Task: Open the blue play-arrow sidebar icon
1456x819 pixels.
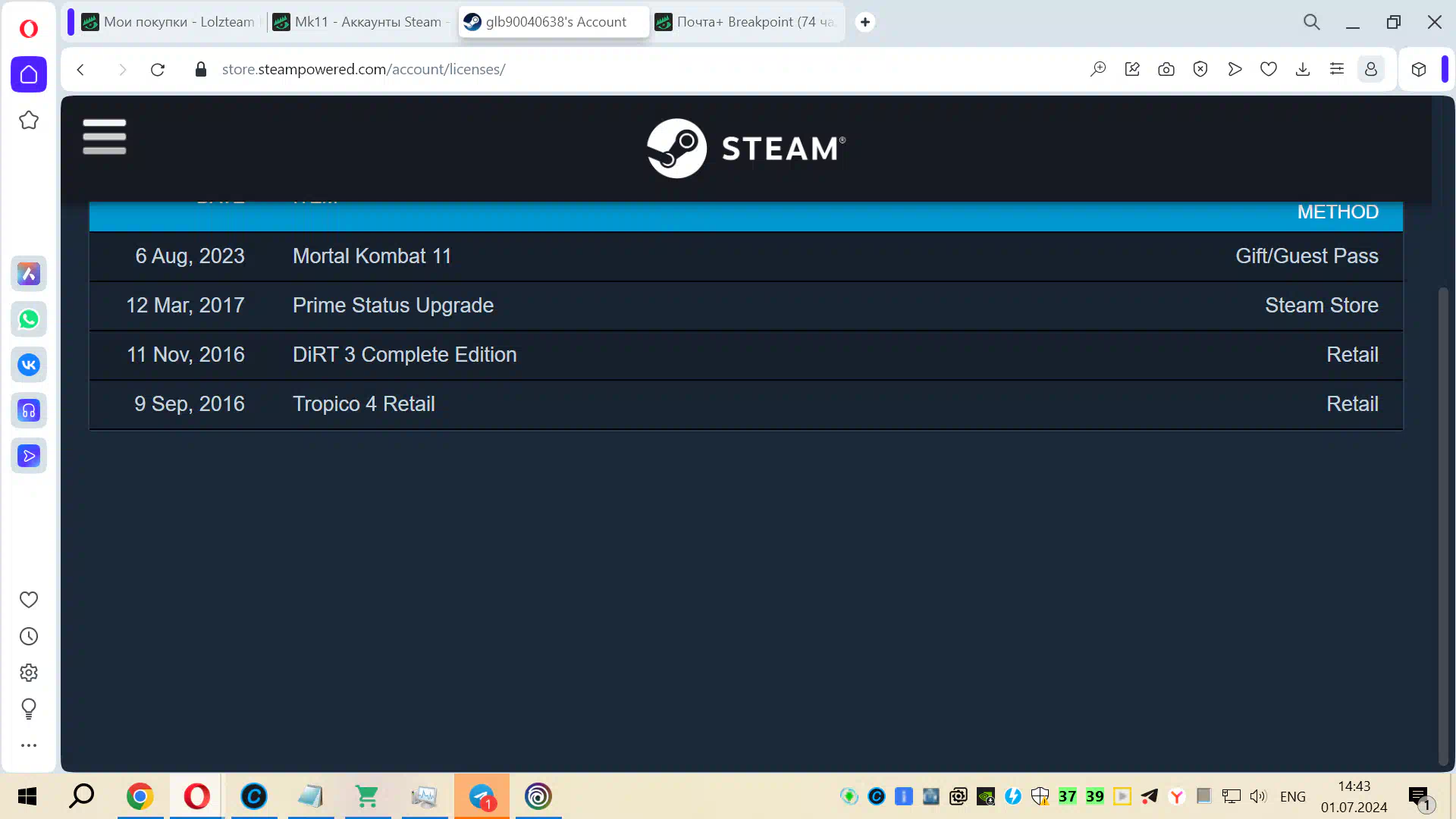Action: pos(29,456)
